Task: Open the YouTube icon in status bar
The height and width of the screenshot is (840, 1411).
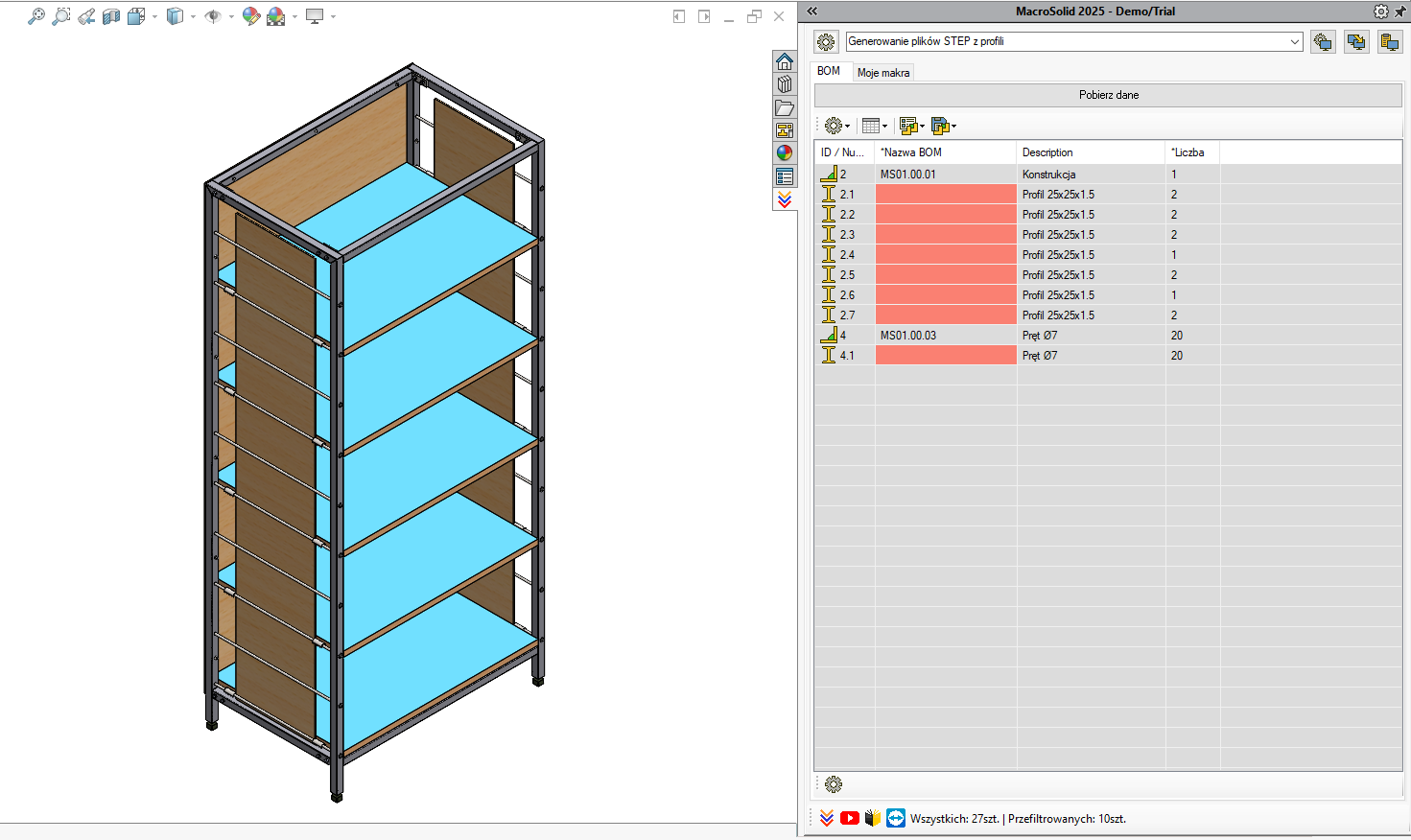Action: point(850,818)
